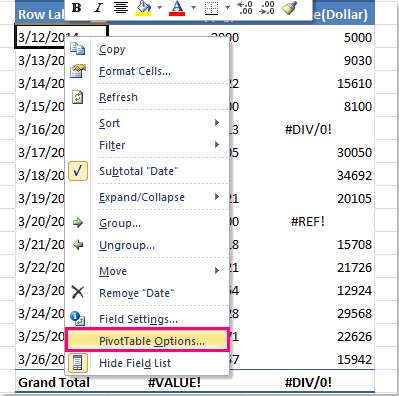Click the Center align icon
This screenshot has width=399, height=396.
[121, 8]
